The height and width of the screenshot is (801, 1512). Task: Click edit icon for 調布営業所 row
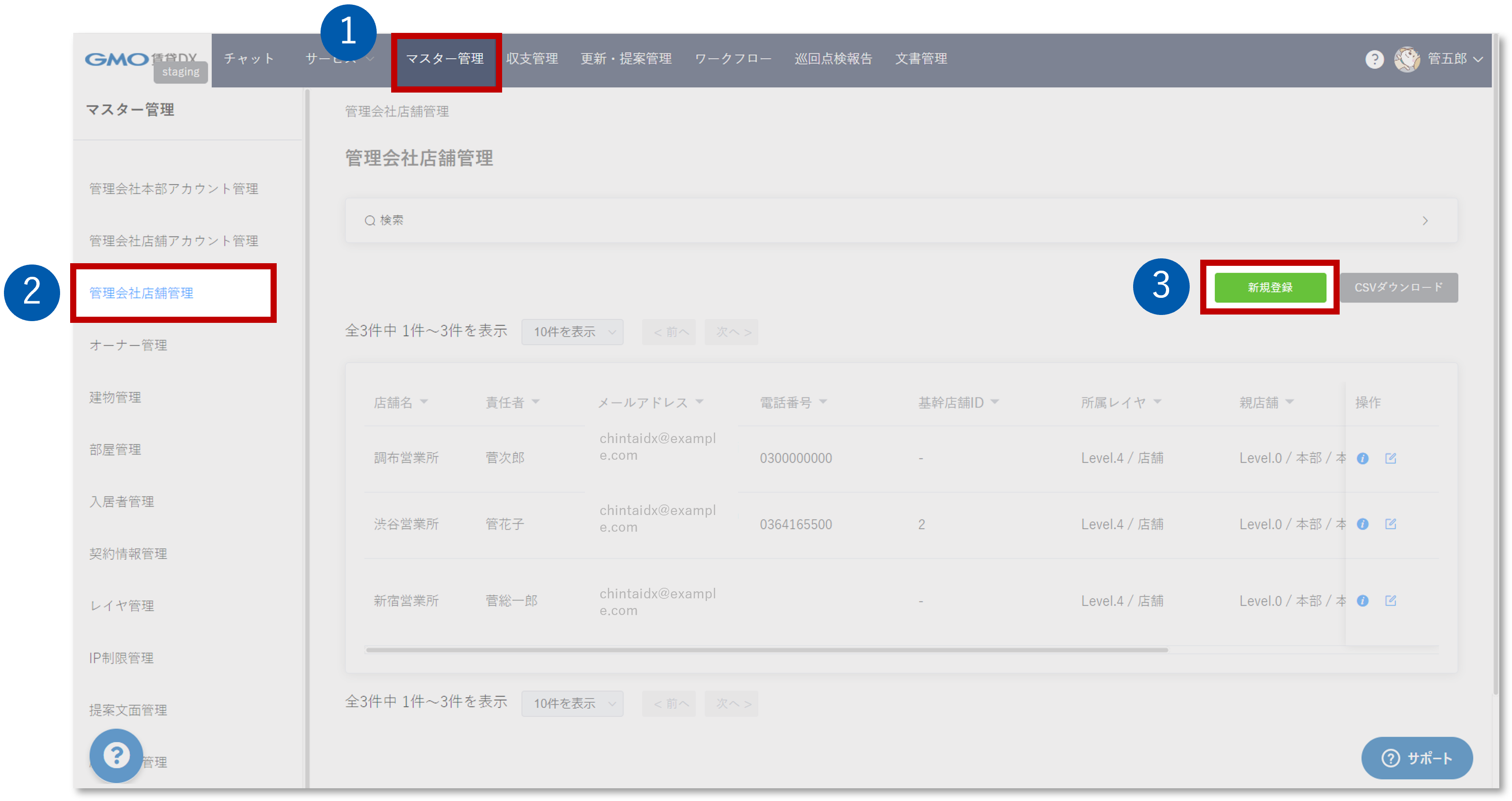click(x=1390, y=458)
